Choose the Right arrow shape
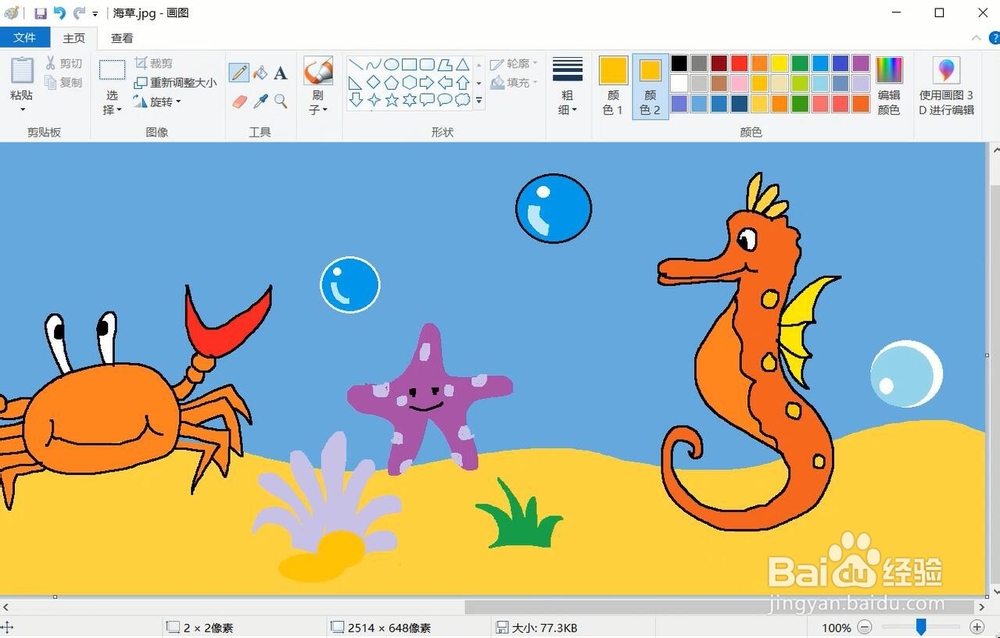The image size is (1000, 638). [427, 82]
